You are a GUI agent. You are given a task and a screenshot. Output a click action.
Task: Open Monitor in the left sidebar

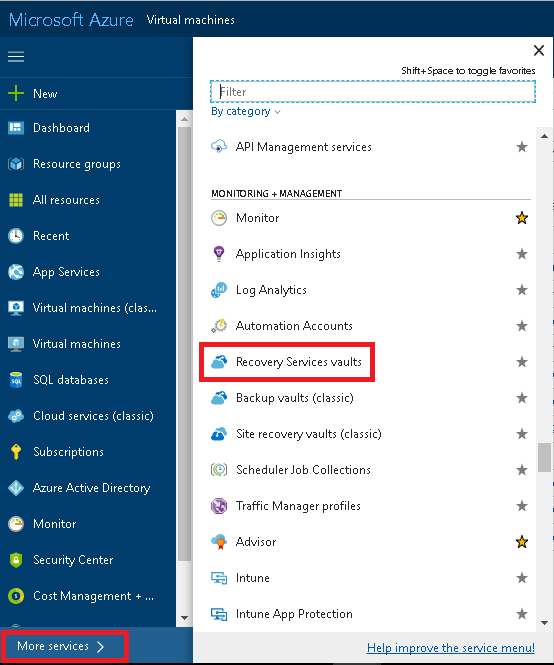(54, 524)
